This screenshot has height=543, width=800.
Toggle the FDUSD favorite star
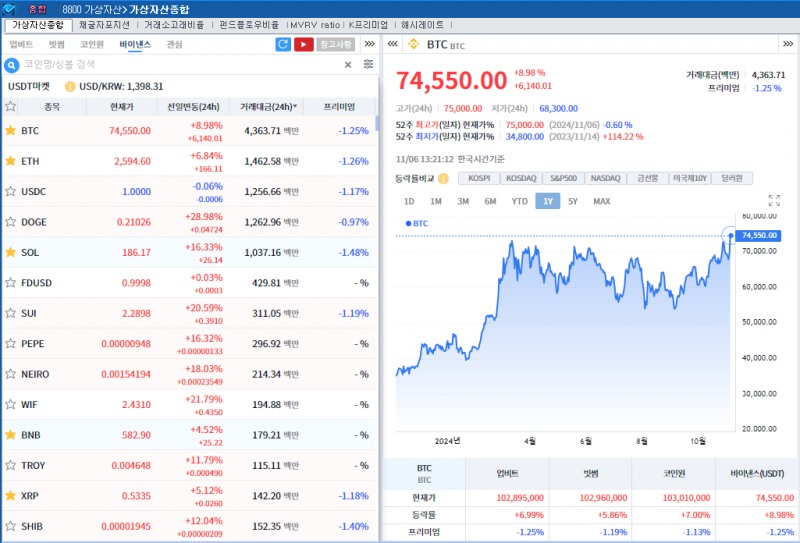pos(11,283)
